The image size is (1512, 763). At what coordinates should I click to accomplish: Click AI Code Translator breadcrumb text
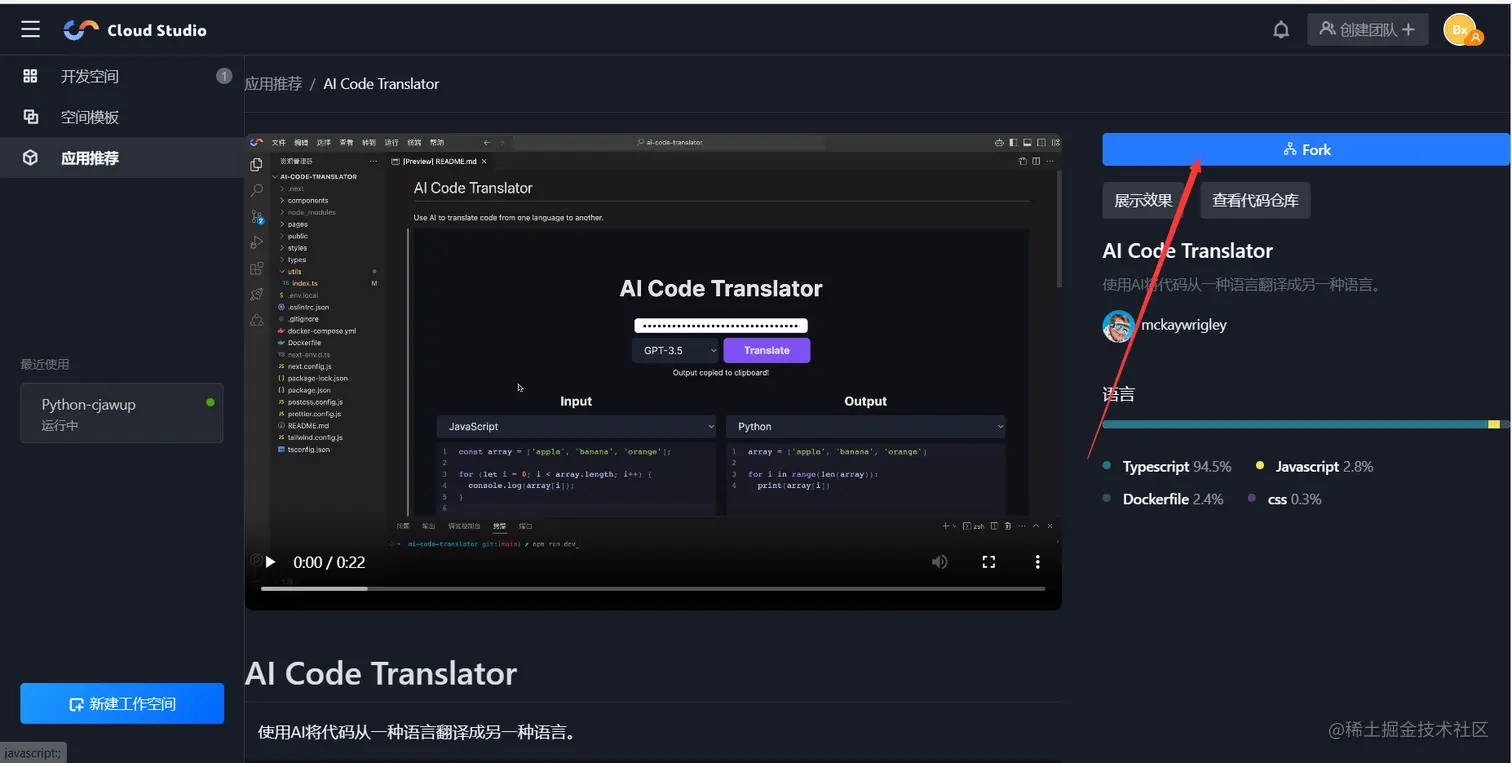point(381,84)
